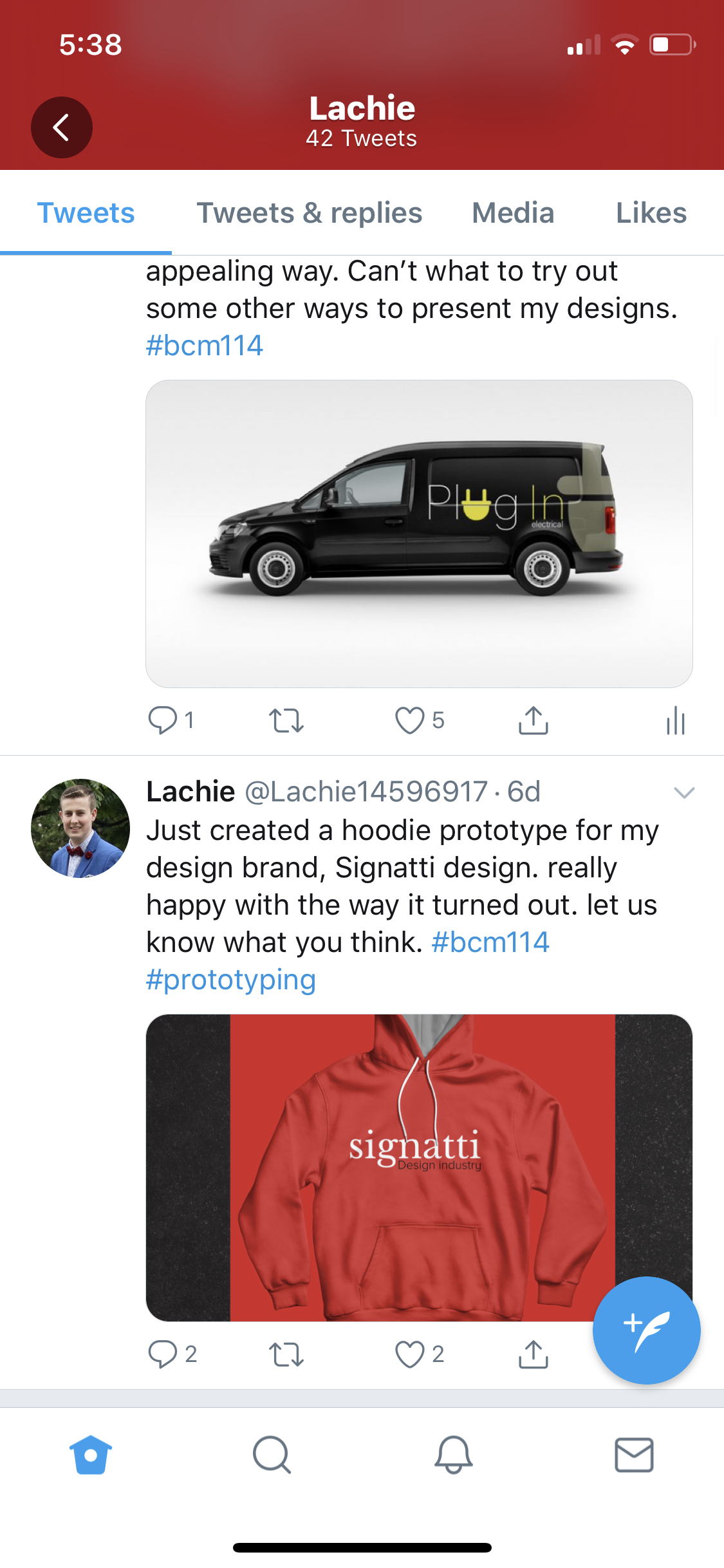Open the #prototyping hashtag link
Viewport: 724px width, 1568px height.
tap(230, 980)
